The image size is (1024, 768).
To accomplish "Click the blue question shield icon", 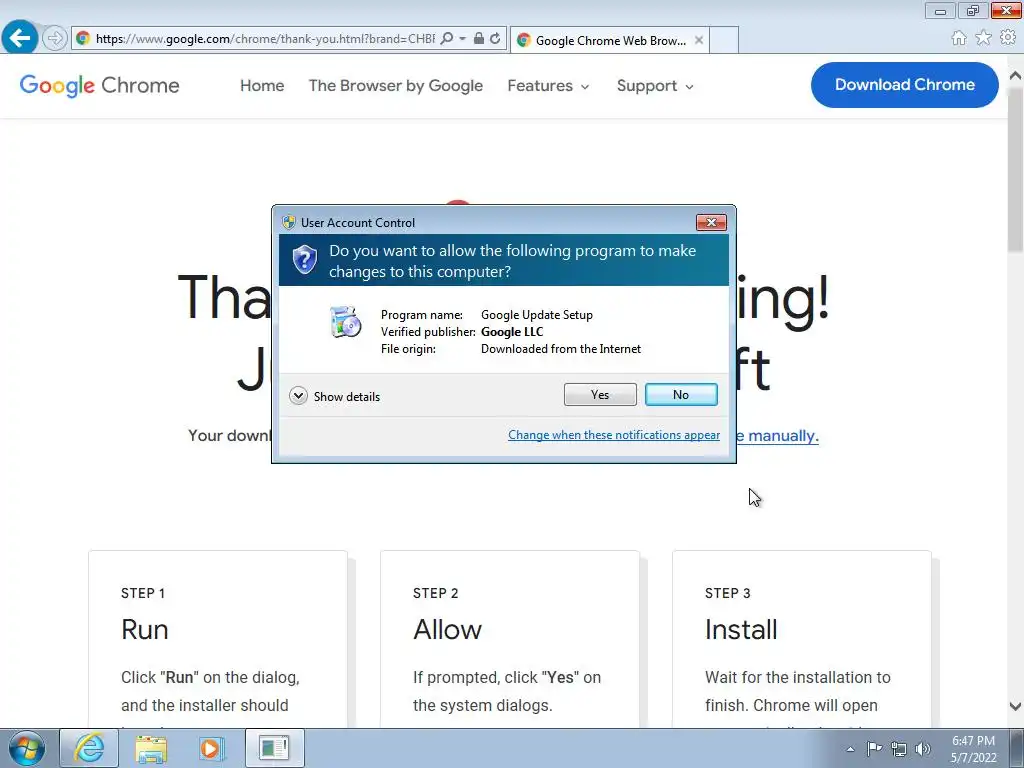I will 304,259.
